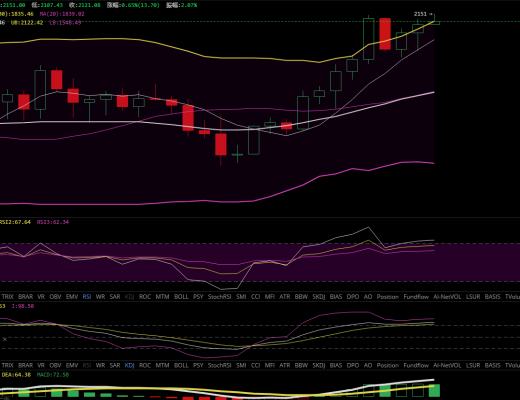Close the KDJ sub-chart with the small X icon
The height and width of the screenshot is (400, 520).
pos(4,339)
